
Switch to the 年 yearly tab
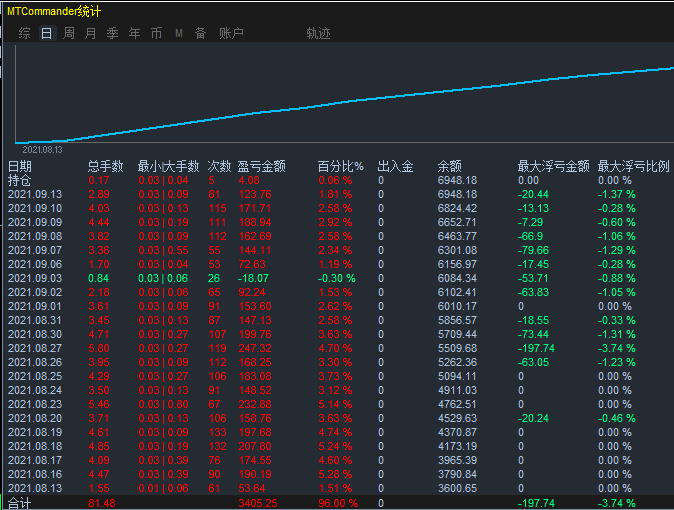click(x=135, y=33)
